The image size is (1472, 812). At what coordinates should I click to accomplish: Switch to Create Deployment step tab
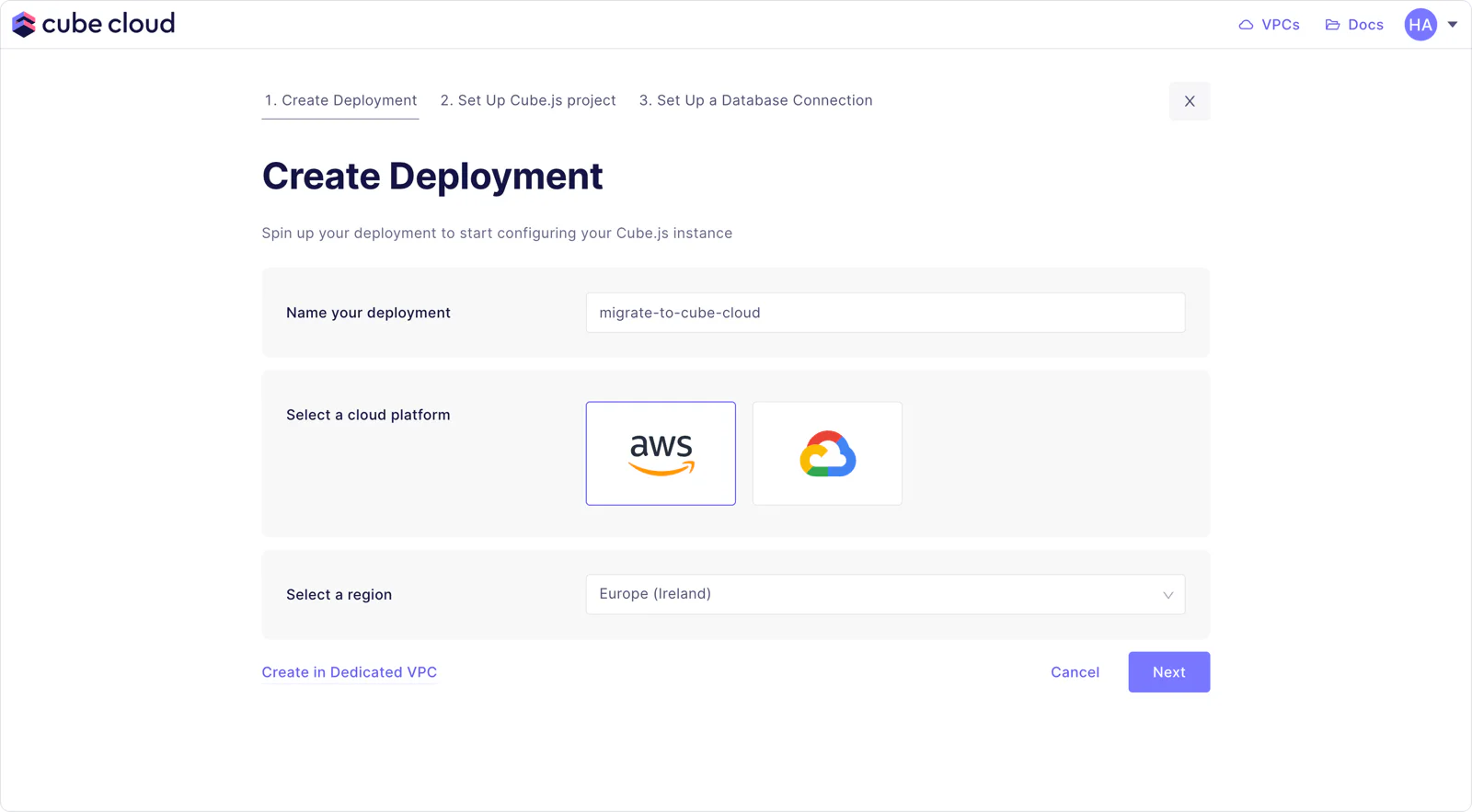coord(340,100)
